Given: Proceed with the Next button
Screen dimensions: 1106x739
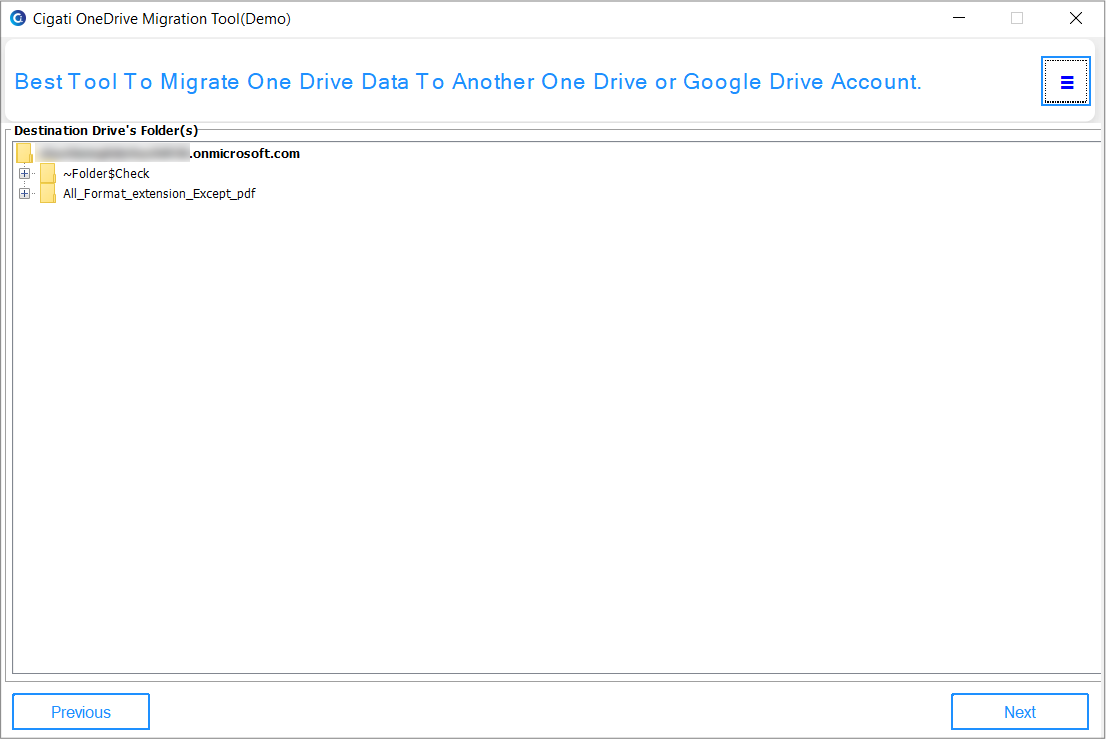Looking at the screenshot, I should point(1019,712).
